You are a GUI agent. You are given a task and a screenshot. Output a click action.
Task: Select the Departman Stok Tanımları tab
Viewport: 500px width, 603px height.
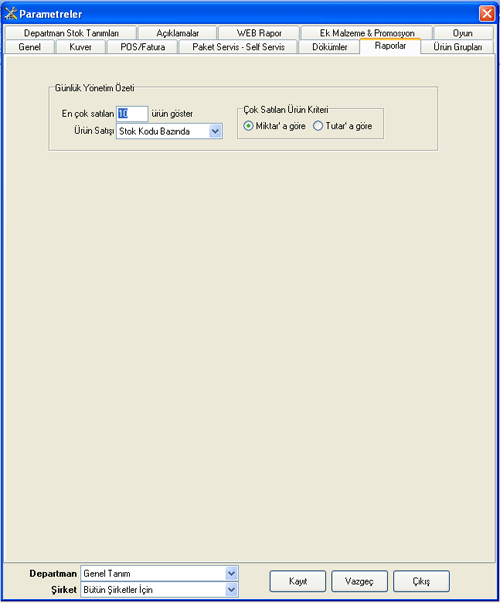tap(71, 33)
